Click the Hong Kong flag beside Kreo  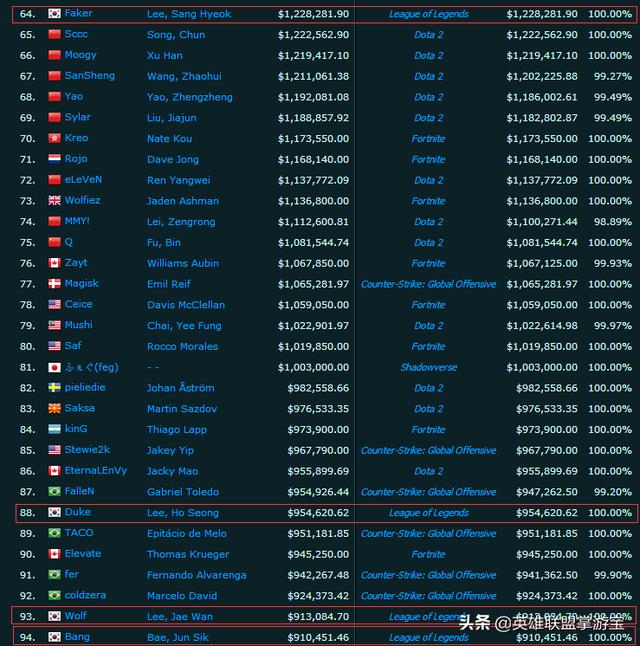tap(54, 138)
